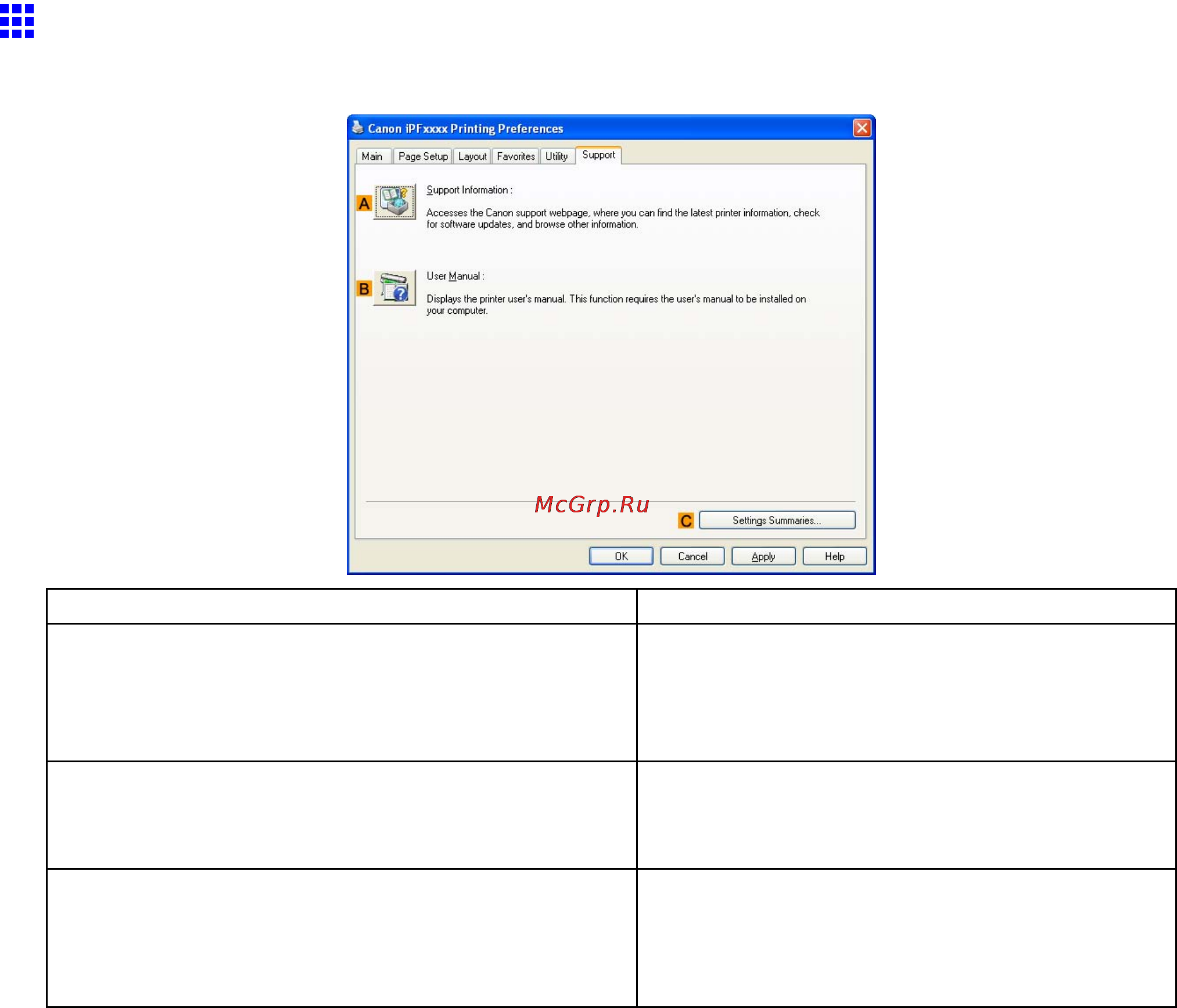Apply the printing preferences

[x=763, y=556]
